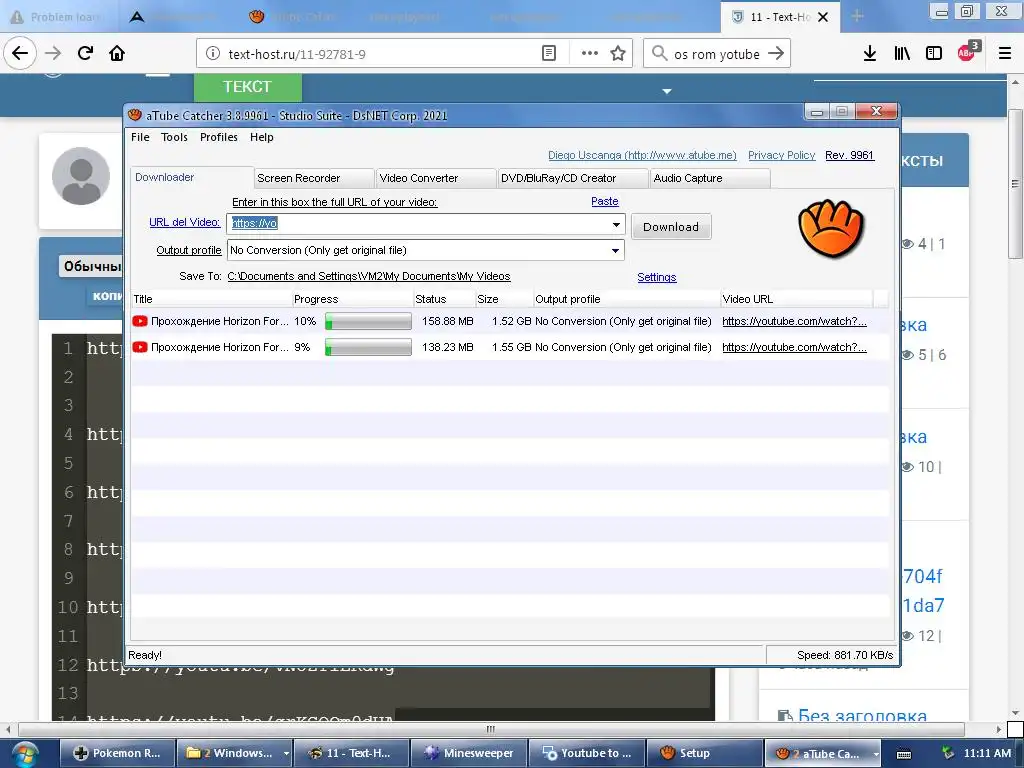The width and height of the screenshot is (1024, 768).
Task: Open page actions three-dots menu
Action: (x=590, y=54)
